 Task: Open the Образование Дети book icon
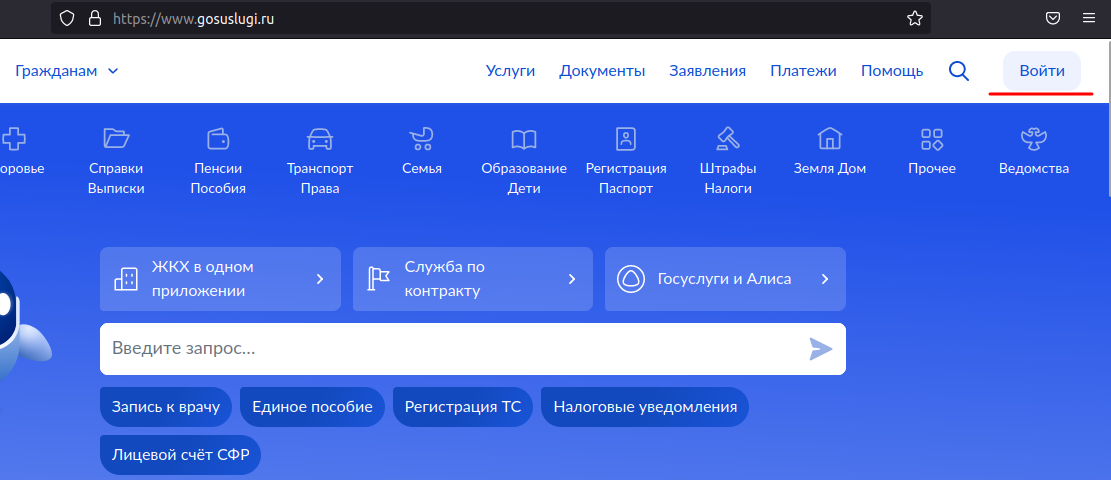pos(524,139)
